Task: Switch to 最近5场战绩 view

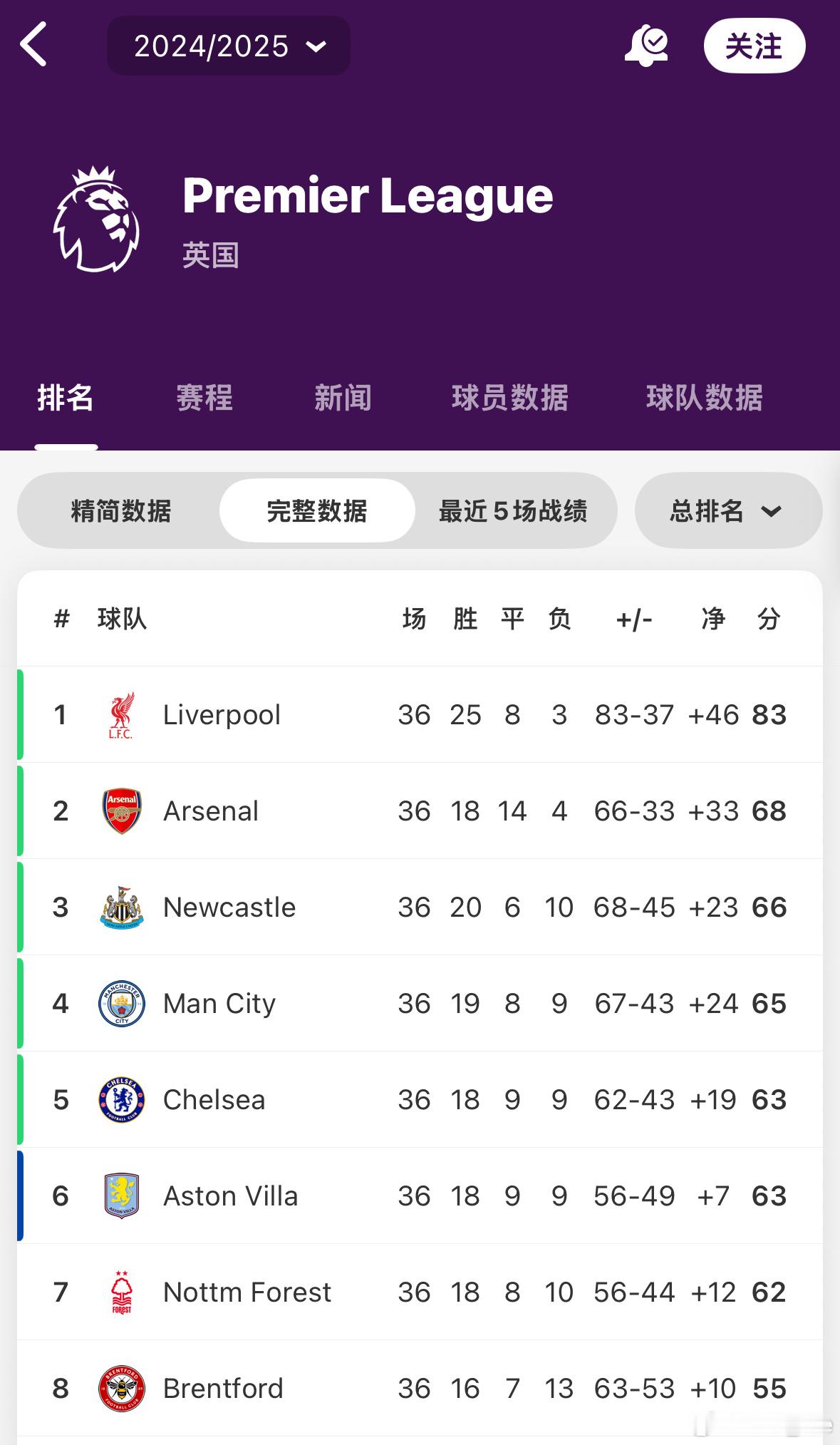Action: pos(513,511)
